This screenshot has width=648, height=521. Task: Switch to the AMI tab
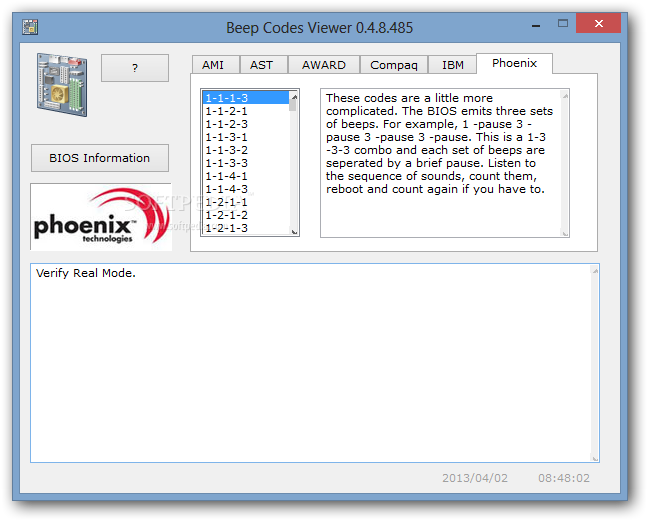point(215,65)
